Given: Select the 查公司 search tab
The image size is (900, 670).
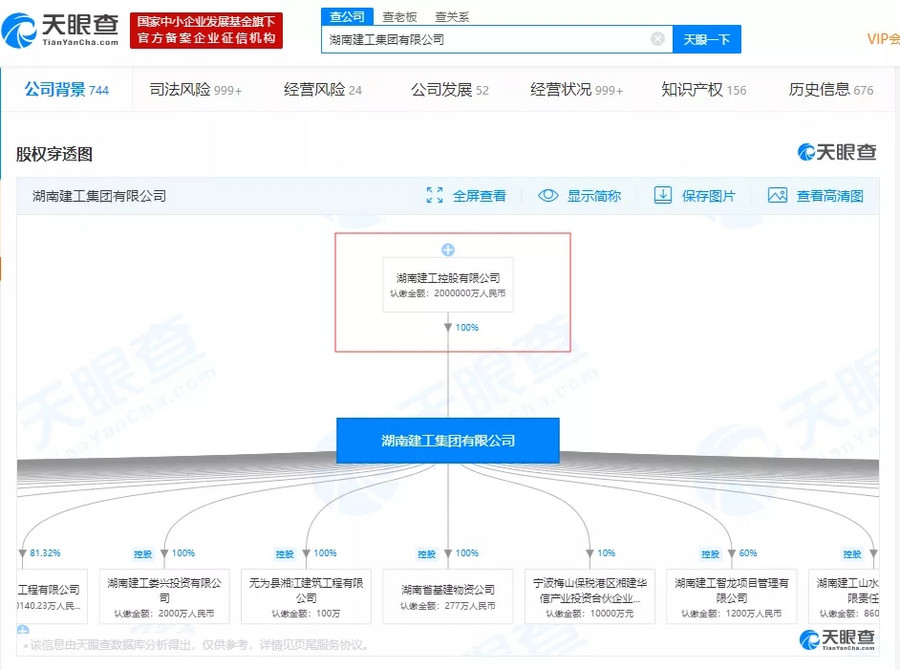Looking at the screenshot, I should (x=347, y=17).
